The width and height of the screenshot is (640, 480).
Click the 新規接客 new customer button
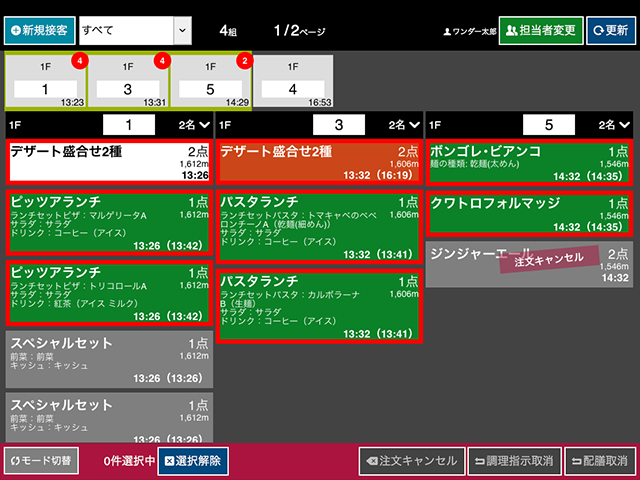point(39,30)
